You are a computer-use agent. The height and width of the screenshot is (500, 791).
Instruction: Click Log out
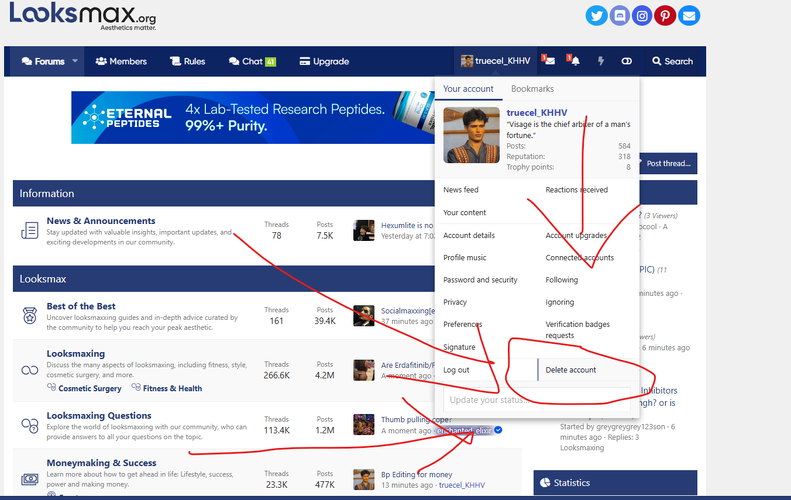click(x=456, y=370)
